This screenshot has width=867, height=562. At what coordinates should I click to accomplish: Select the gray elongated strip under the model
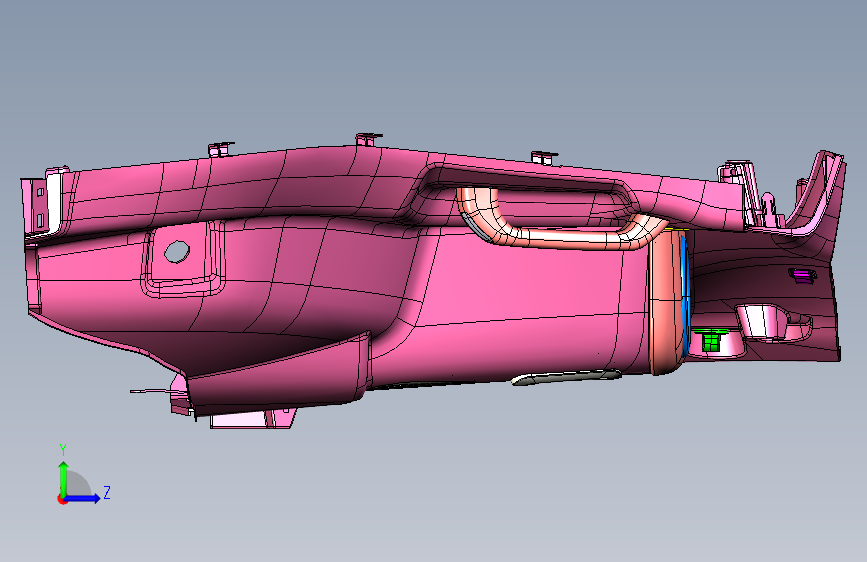(x=566, y=377)
